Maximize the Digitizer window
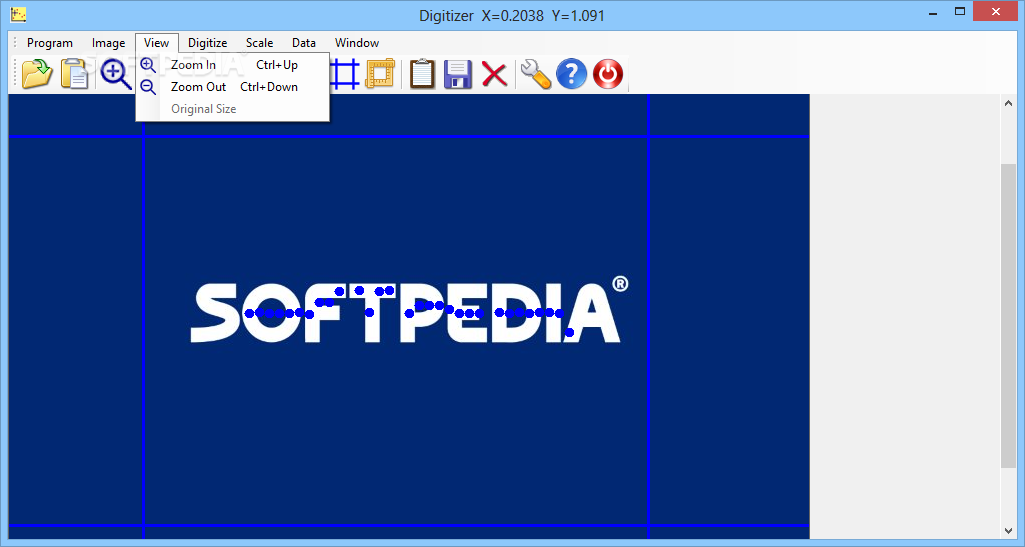The width and height of the screenshot is (1025, 547). [960, 11]
